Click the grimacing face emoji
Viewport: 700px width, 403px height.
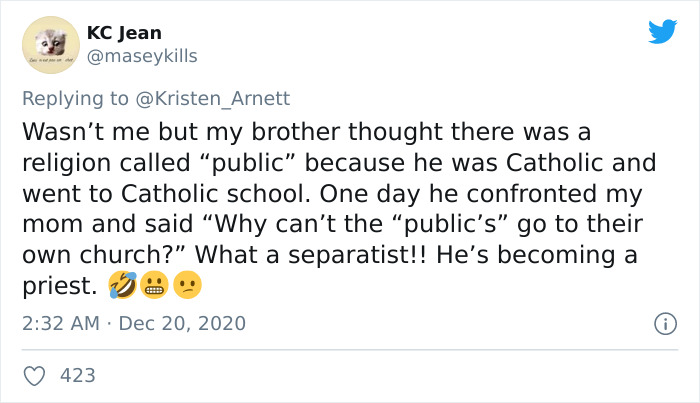pos(154,286)
